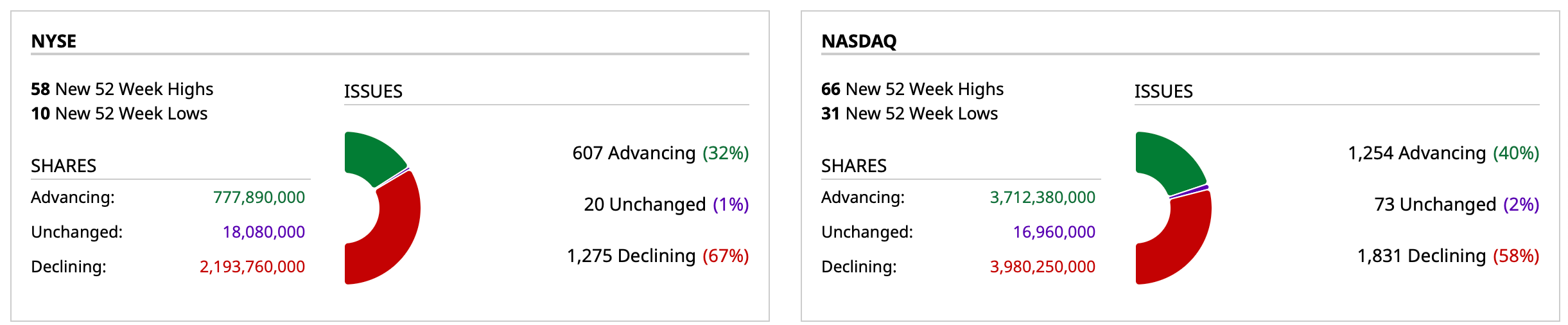Click NYSE declining shares value 2,193,760,000
This screenshot has height=325, width=1568.
[252, 267]
